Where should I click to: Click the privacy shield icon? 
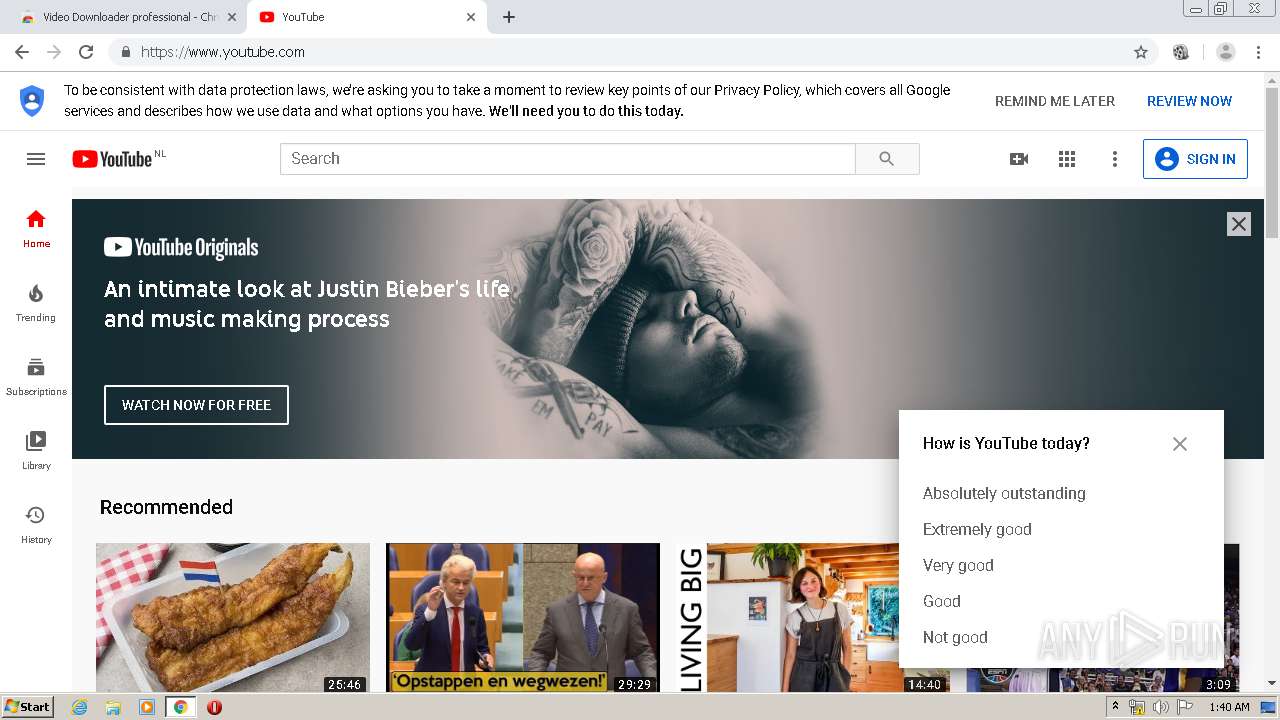click(32, 101)
